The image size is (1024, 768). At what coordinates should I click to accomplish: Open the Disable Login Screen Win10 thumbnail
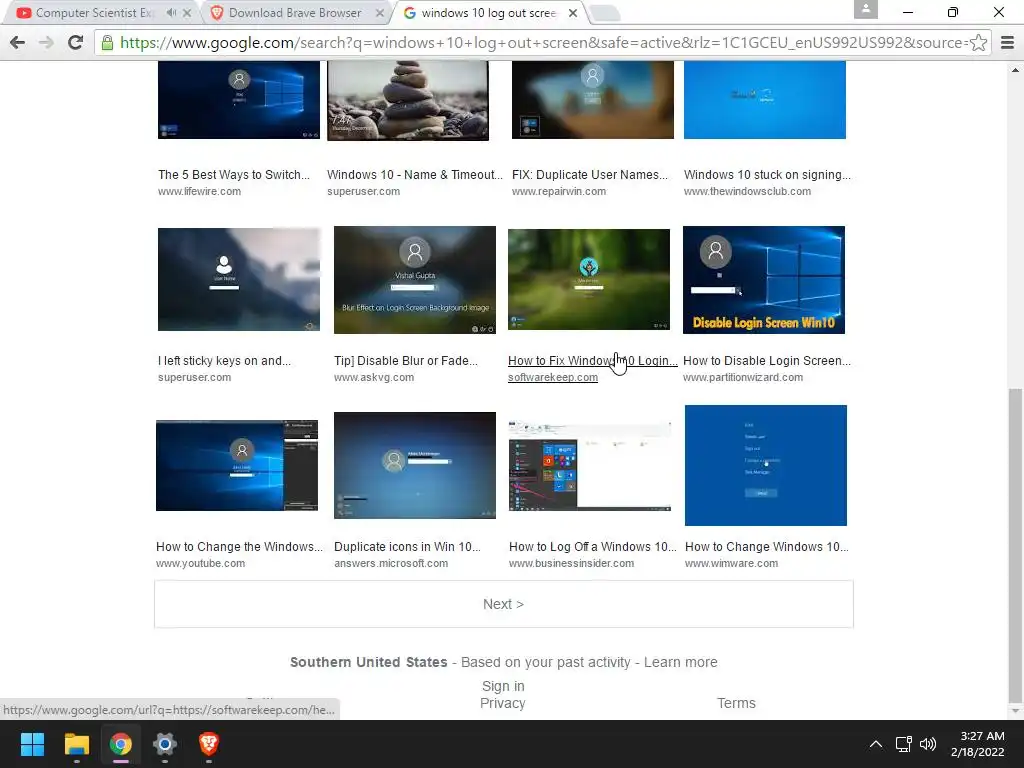(764, 280)
